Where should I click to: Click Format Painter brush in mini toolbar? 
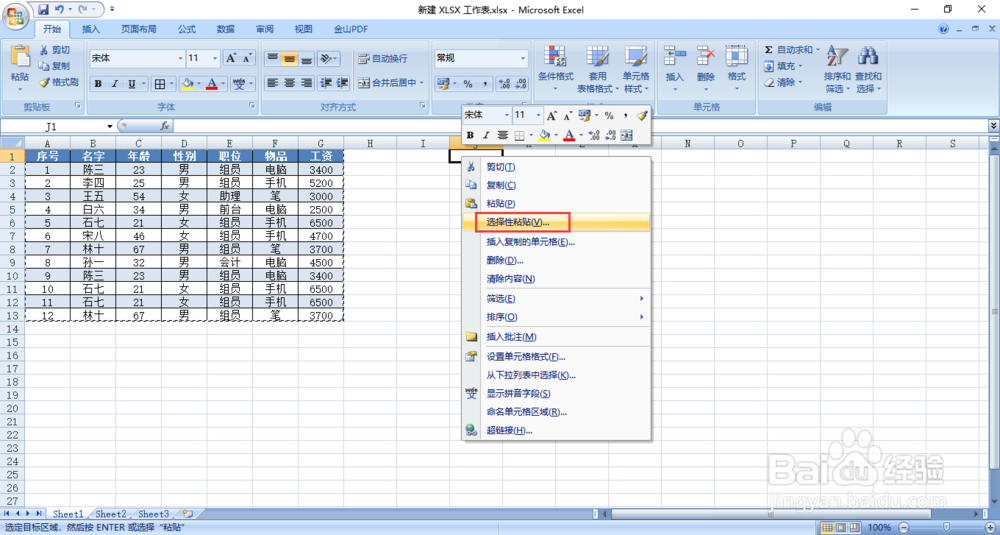642,115
